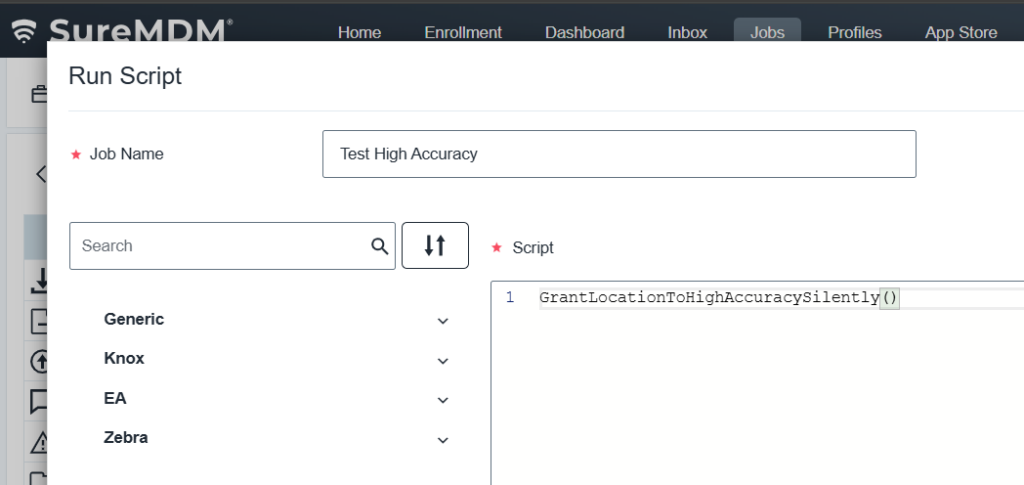Click the upload circle icon in sidebar
This screenshot has width=1024, height=485.
pyautogui.click(x=40, y=361)
